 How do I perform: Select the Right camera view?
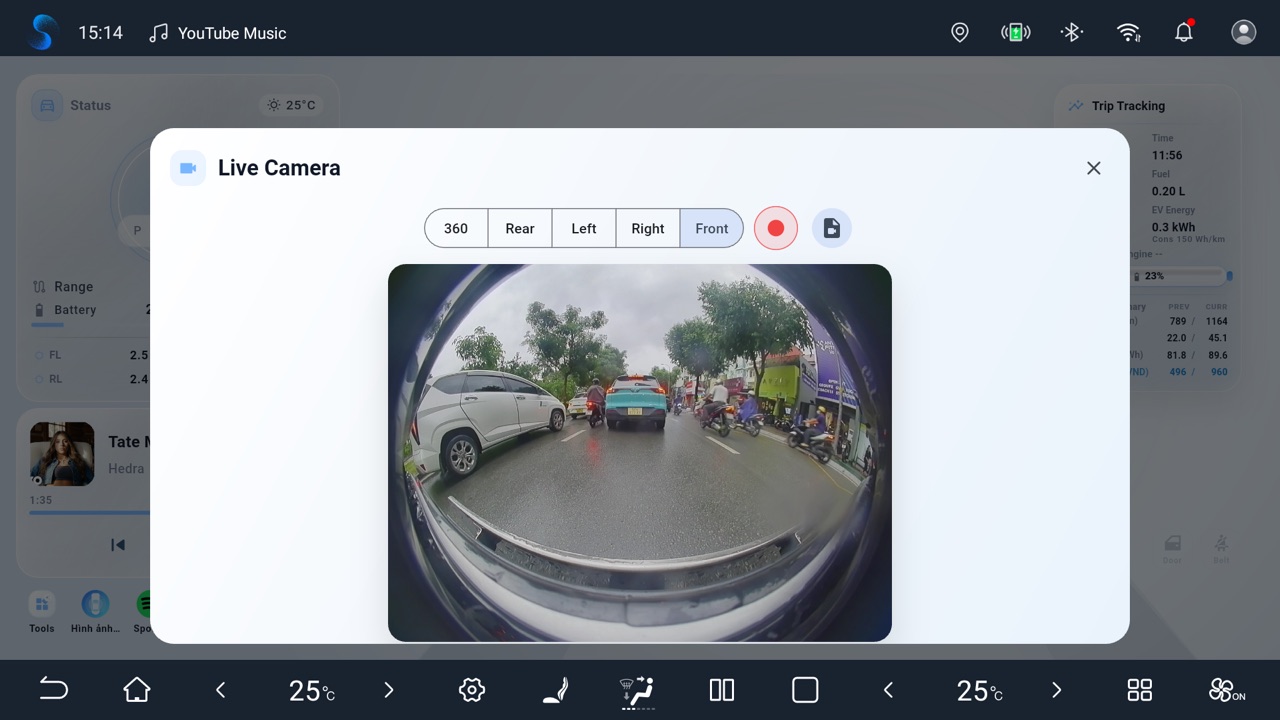[x=648, y=228]
